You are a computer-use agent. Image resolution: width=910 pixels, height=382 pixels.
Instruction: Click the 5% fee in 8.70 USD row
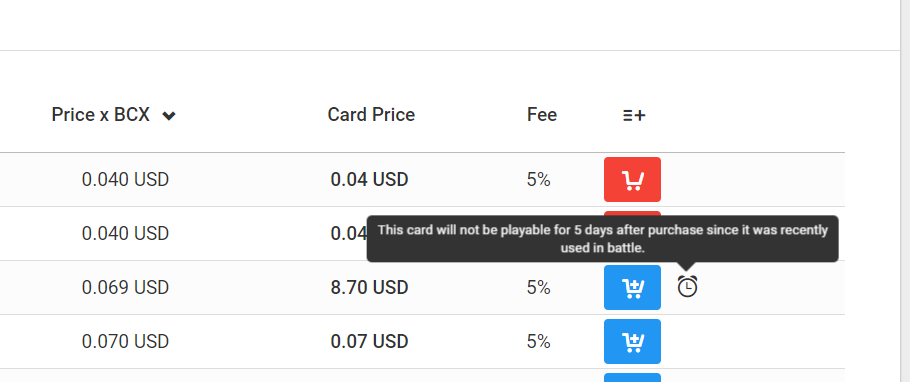[x=538, y=287]
